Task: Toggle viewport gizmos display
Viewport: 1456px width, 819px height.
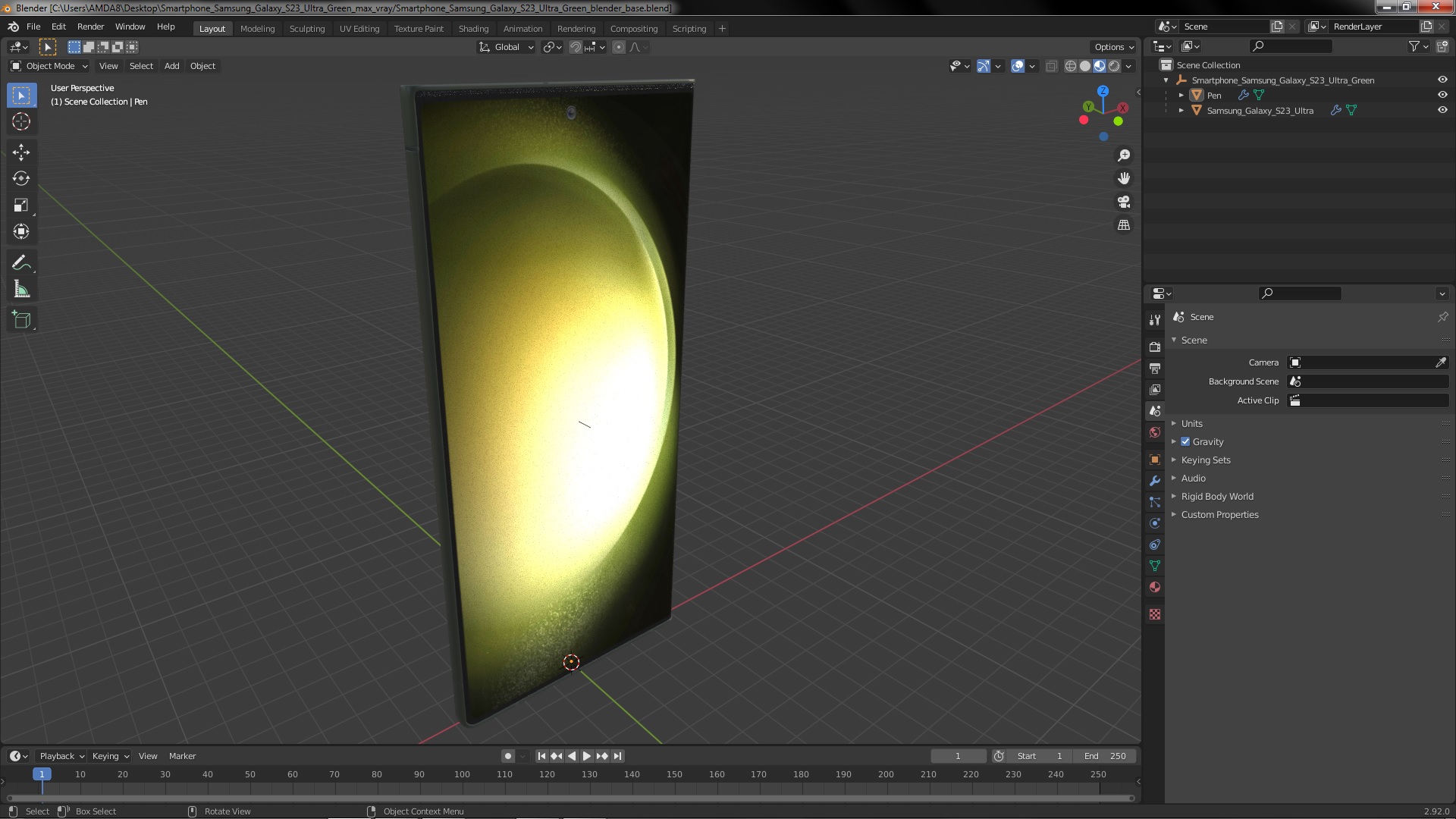Action: (x=983, y=66)
